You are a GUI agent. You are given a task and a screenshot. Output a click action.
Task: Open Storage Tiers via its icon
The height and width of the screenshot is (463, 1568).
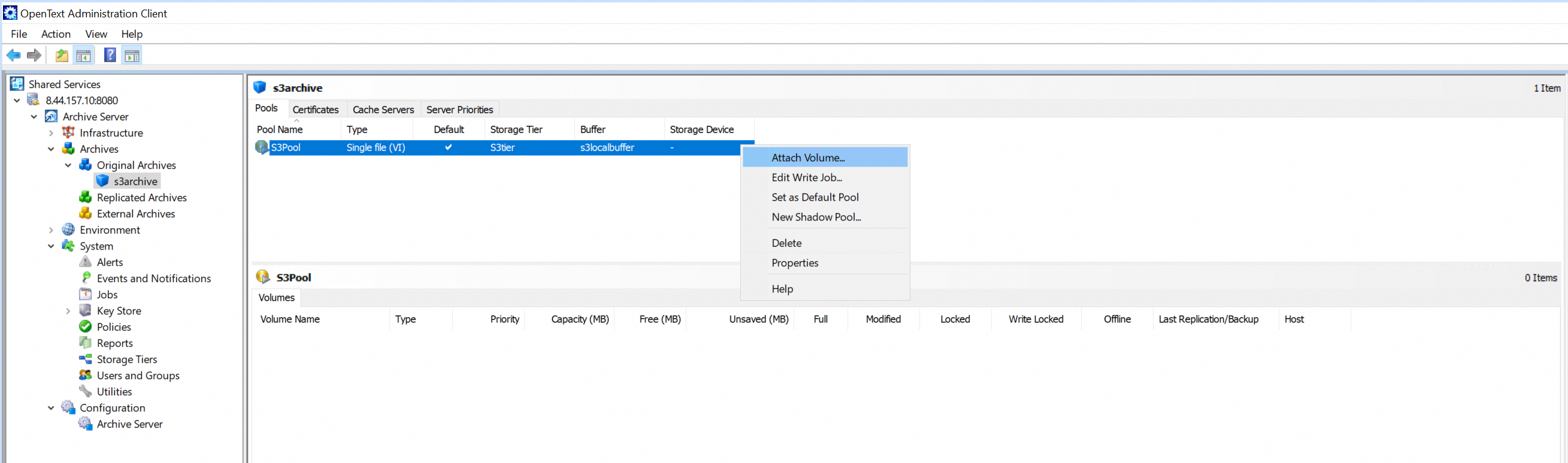(x=85, y=359)
